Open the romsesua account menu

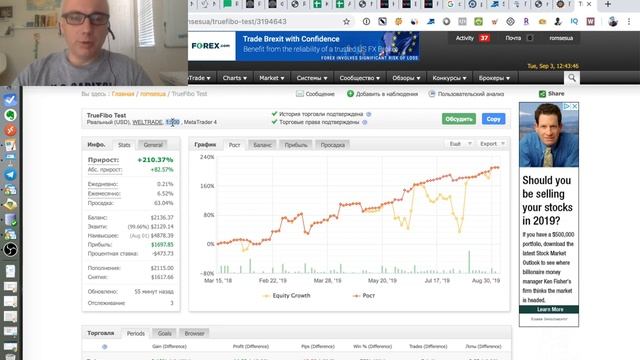click(561, 38)
